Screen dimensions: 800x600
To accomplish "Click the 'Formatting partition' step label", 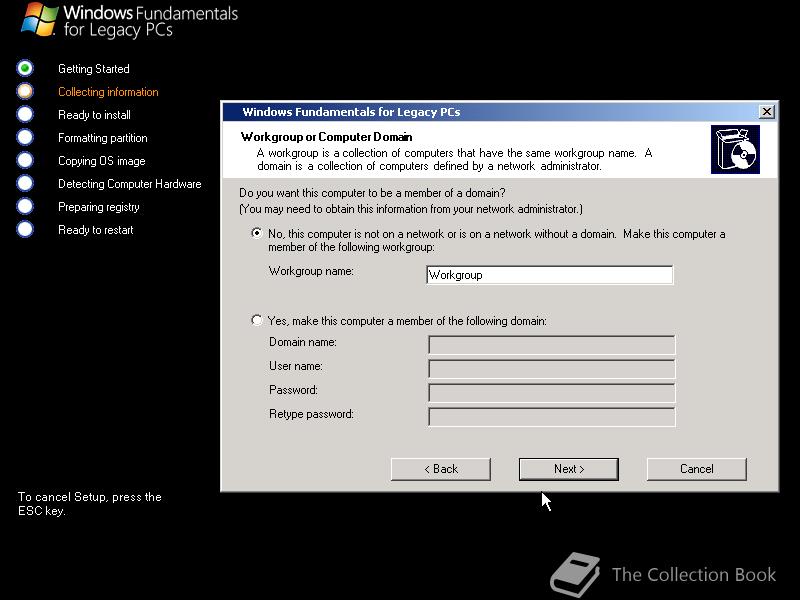I will (103, 138).
